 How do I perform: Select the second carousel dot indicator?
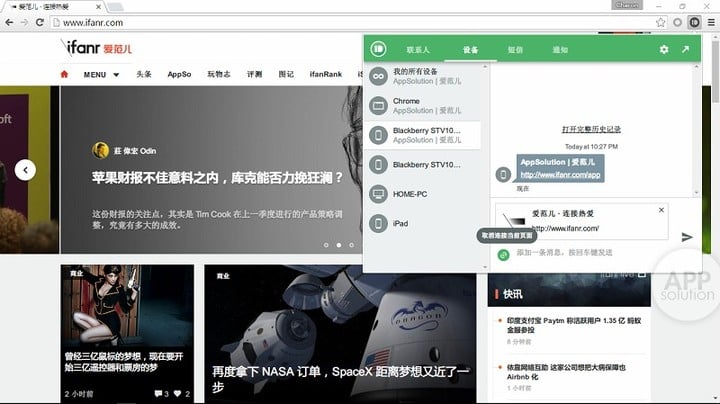339,245
